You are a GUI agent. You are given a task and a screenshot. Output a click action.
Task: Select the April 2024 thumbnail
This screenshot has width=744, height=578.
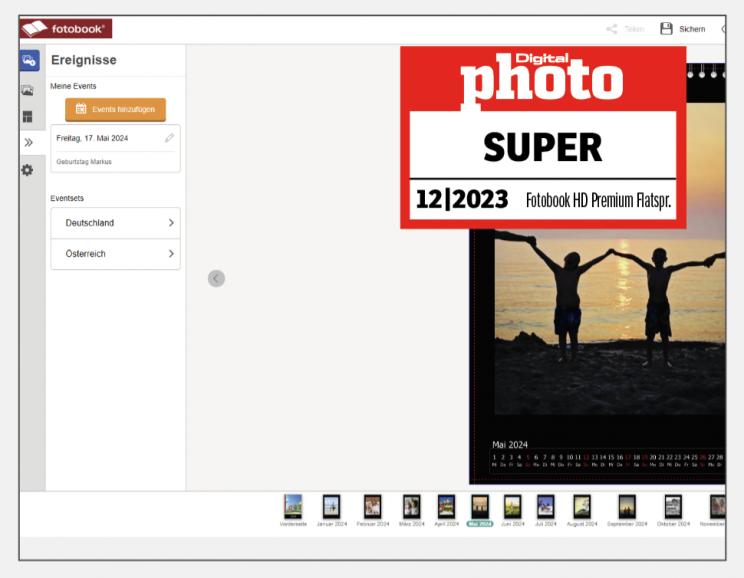(446, 507)
